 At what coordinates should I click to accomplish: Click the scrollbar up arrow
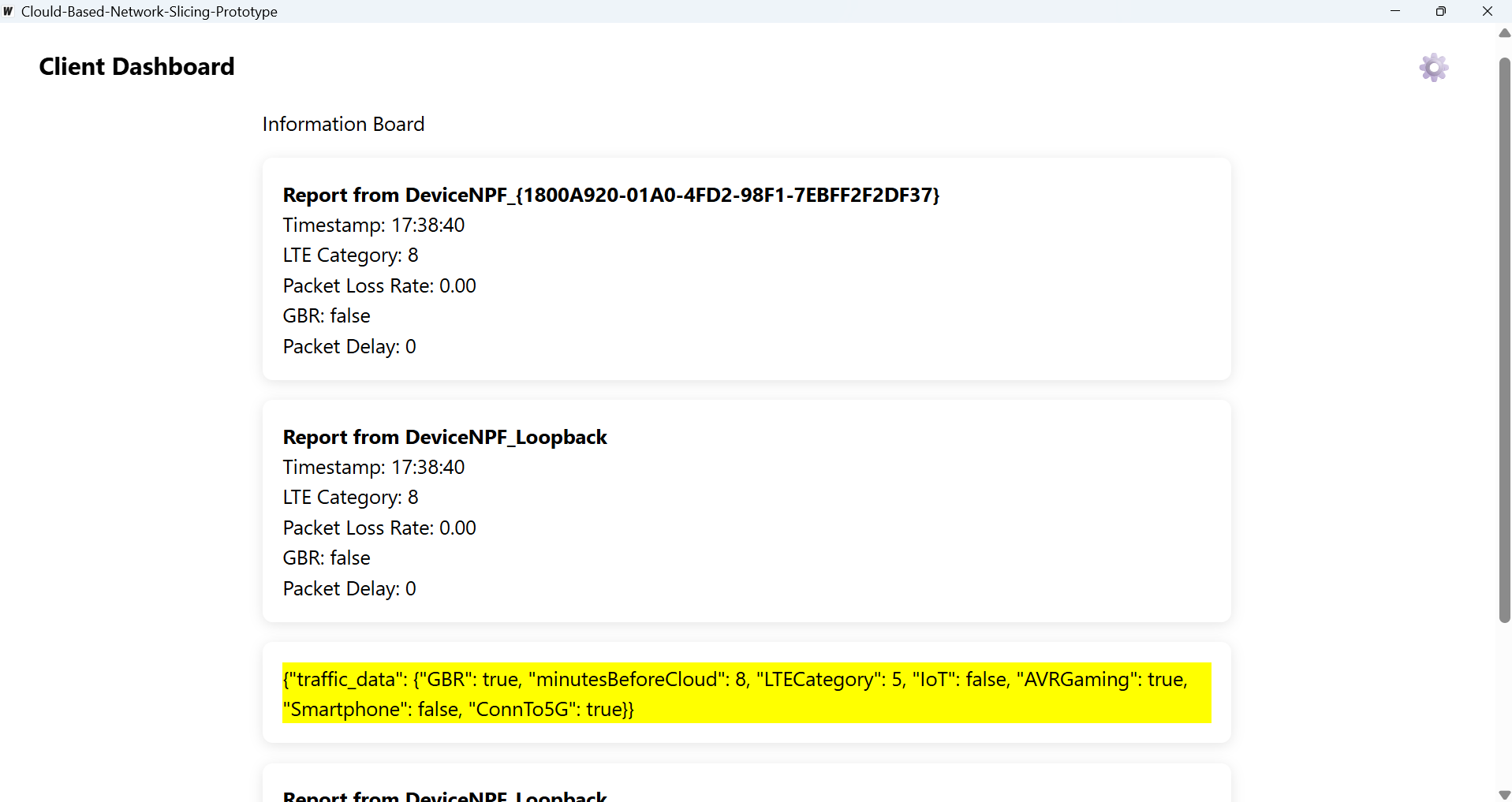tap(1504, 33)
